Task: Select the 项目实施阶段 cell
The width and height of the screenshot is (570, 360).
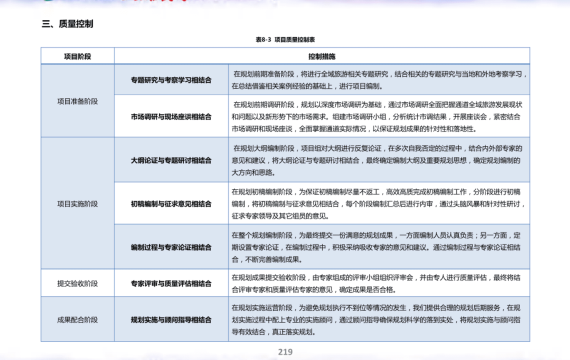Action: click(77, 204)
